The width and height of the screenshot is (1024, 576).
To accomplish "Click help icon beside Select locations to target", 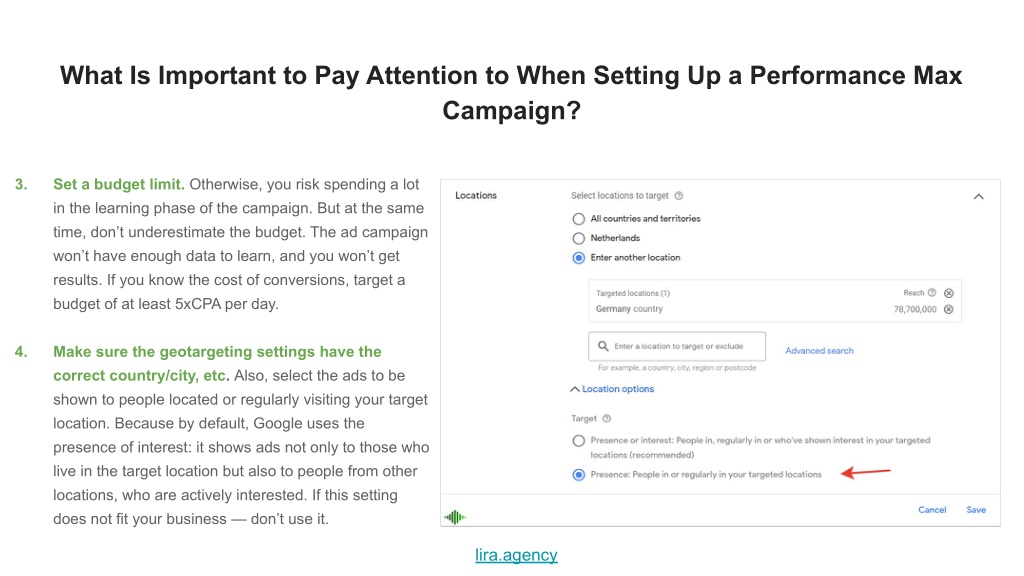I will [x=679, y=196].
